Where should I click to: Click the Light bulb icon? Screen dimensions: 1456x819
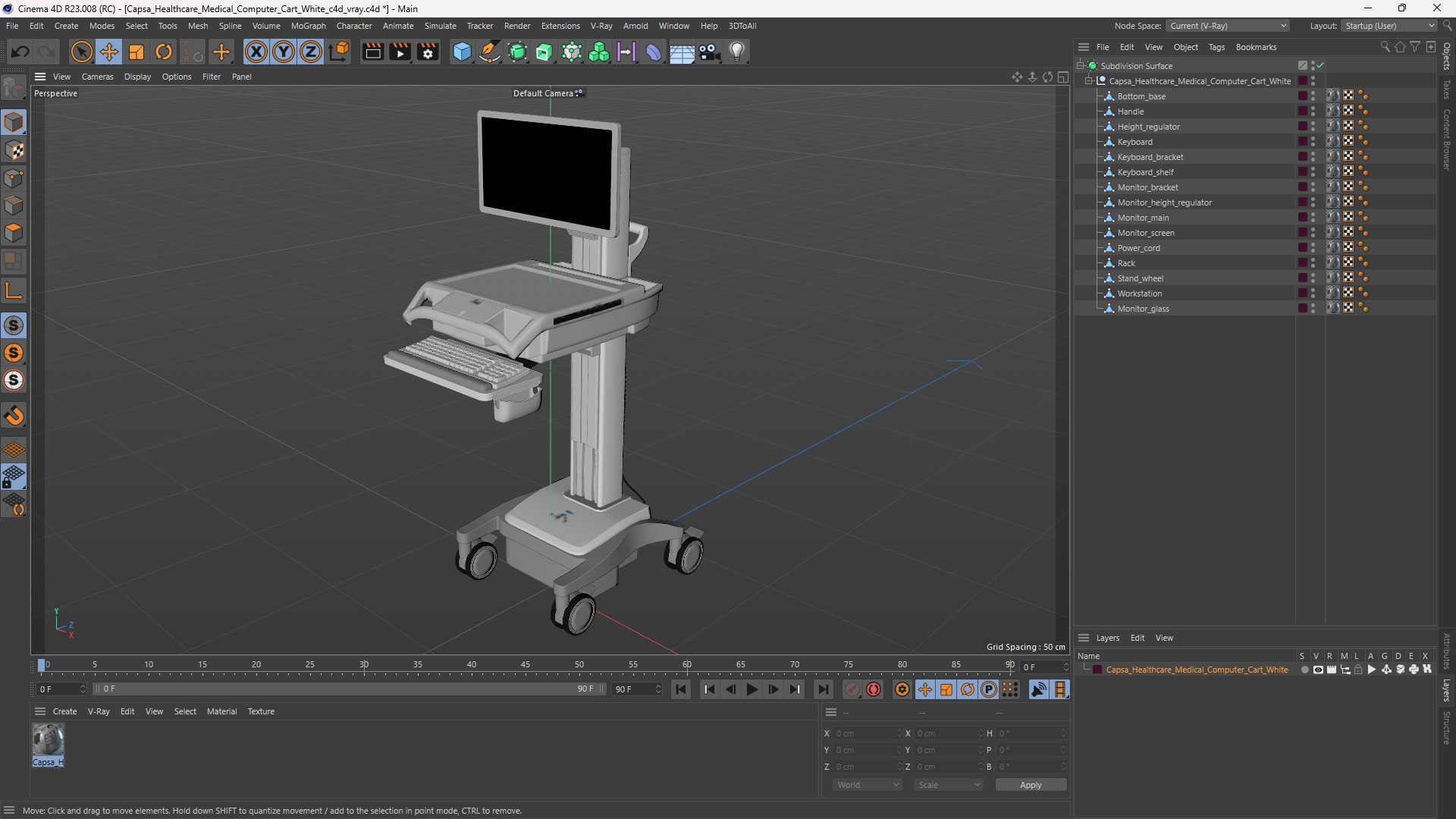pos(737,52)
